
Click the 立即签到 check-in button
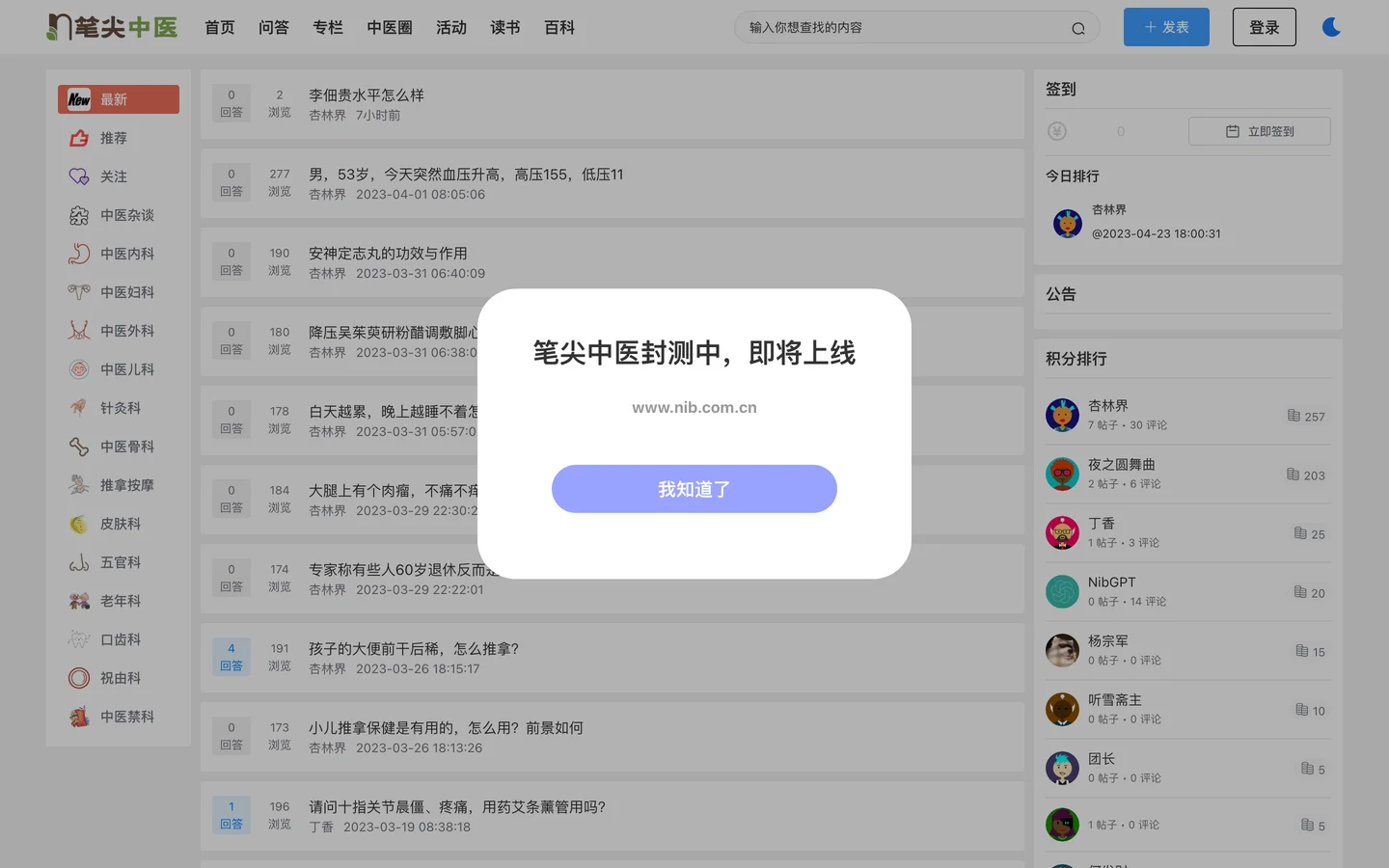click(x=1260, y=131)
